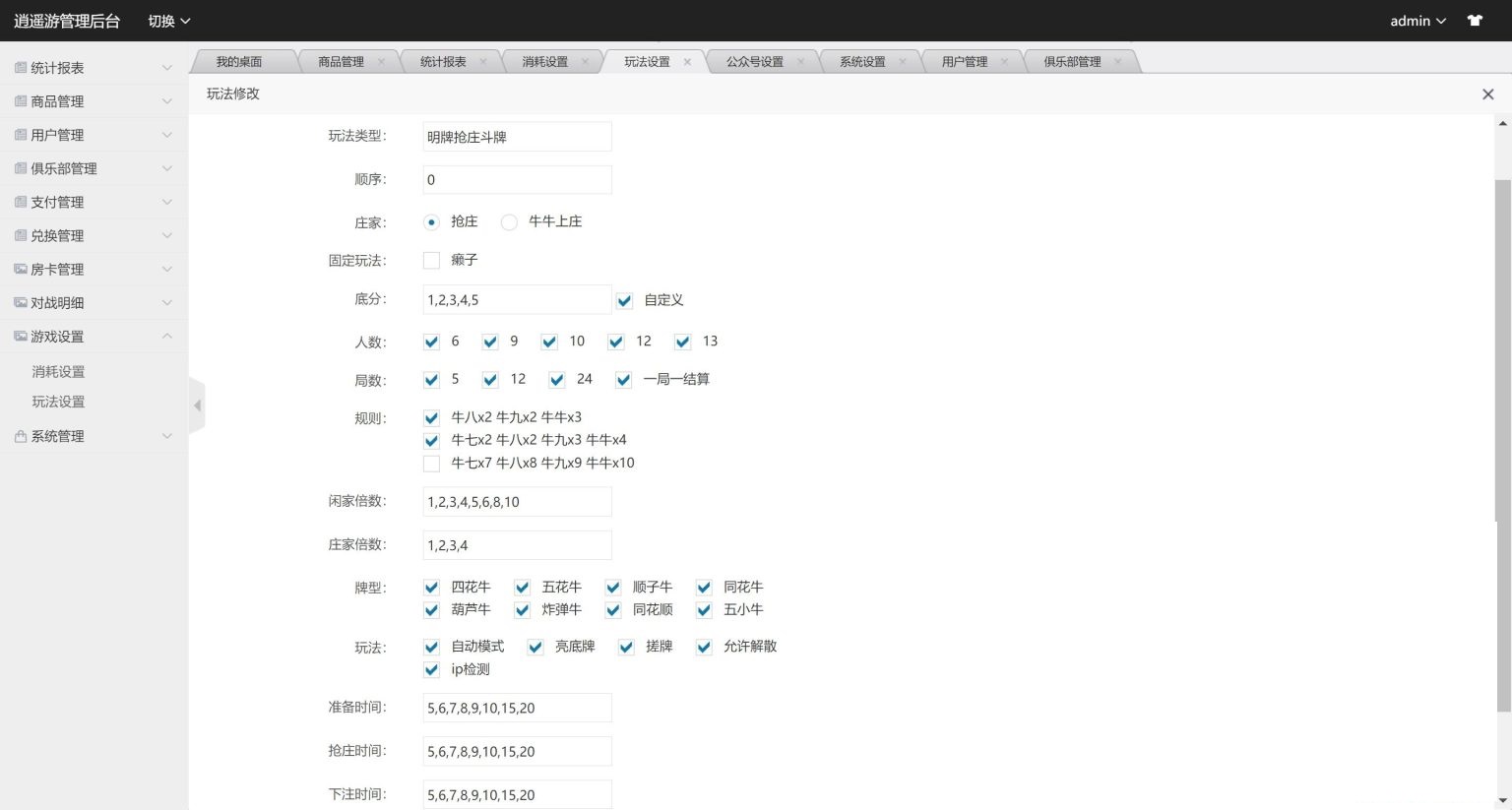Select the 牛牛上庄 radio button
This screenshot has width=1512, height=810.
point(509,222)
